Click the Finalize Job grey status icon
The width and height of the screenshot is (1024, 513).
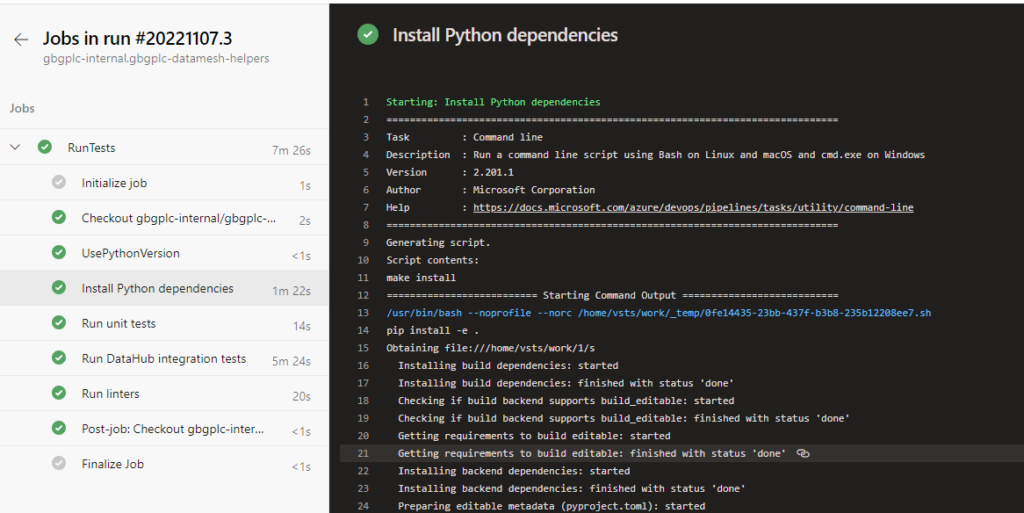[x=59, y=463]
